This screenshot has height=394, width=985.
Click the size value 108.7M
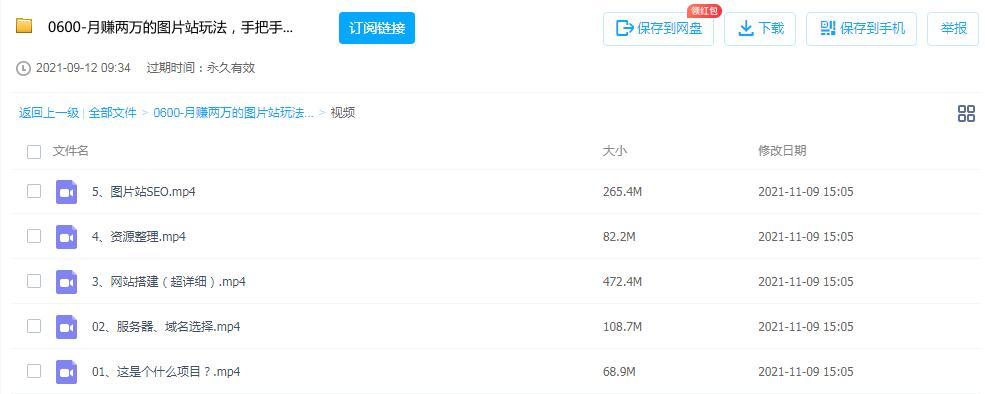(x=623, y=327)
